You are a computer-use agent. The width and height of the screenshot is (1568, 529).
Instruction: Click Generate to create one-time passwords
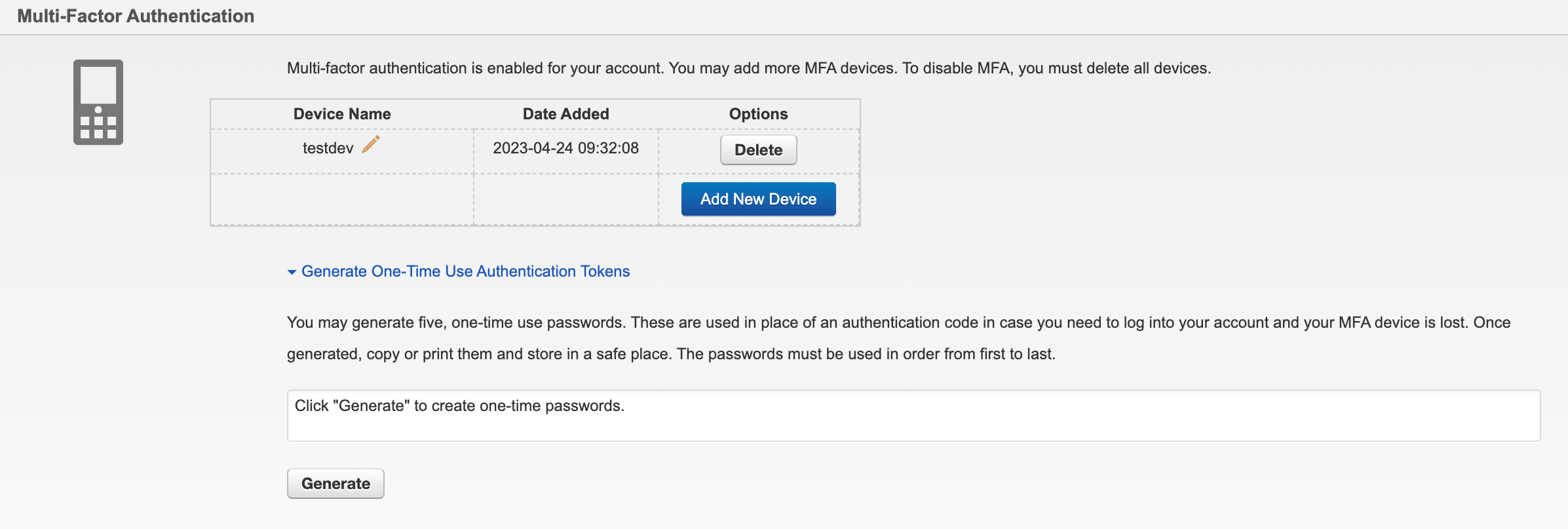point(335,484)
